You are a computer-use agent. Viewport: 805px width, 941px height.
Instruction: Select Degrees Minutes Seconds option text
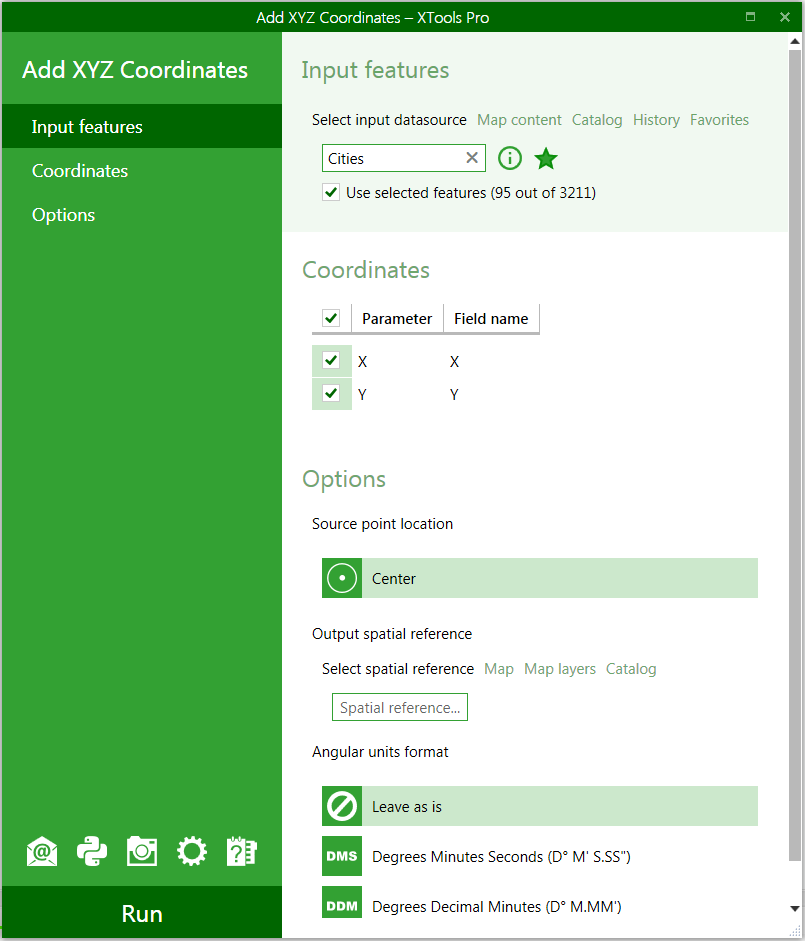coord(501,857)
